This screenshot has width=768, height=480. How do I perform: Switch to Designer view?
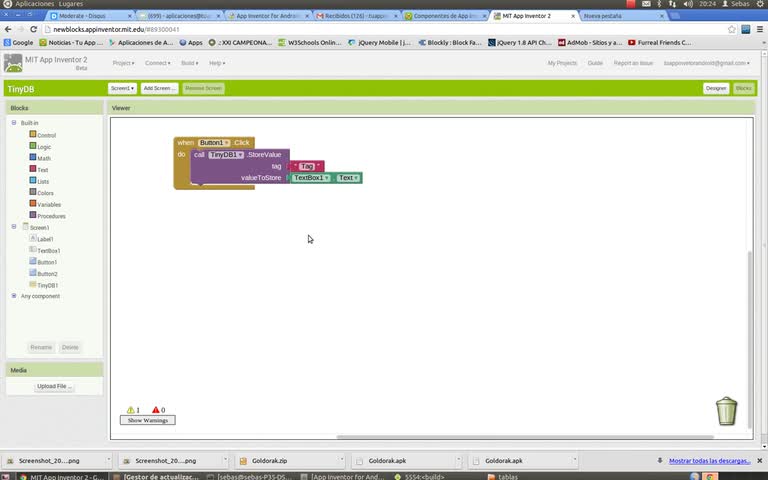(x=716, y=88)
